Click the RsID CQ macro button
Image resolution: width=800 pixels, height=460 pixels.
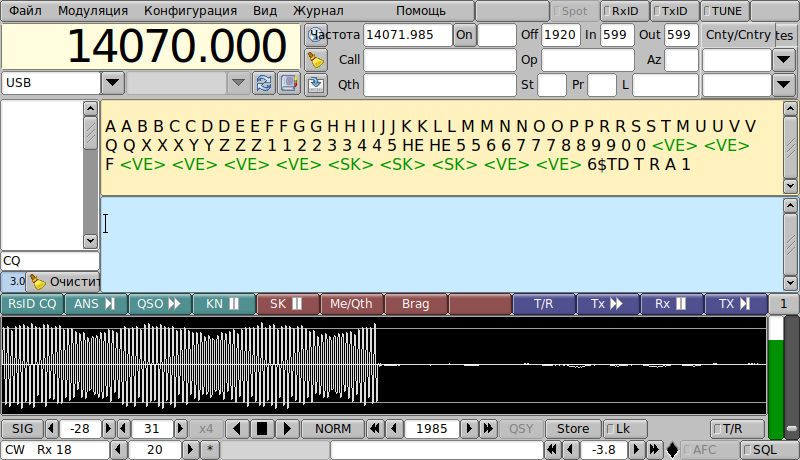point(32,304)
